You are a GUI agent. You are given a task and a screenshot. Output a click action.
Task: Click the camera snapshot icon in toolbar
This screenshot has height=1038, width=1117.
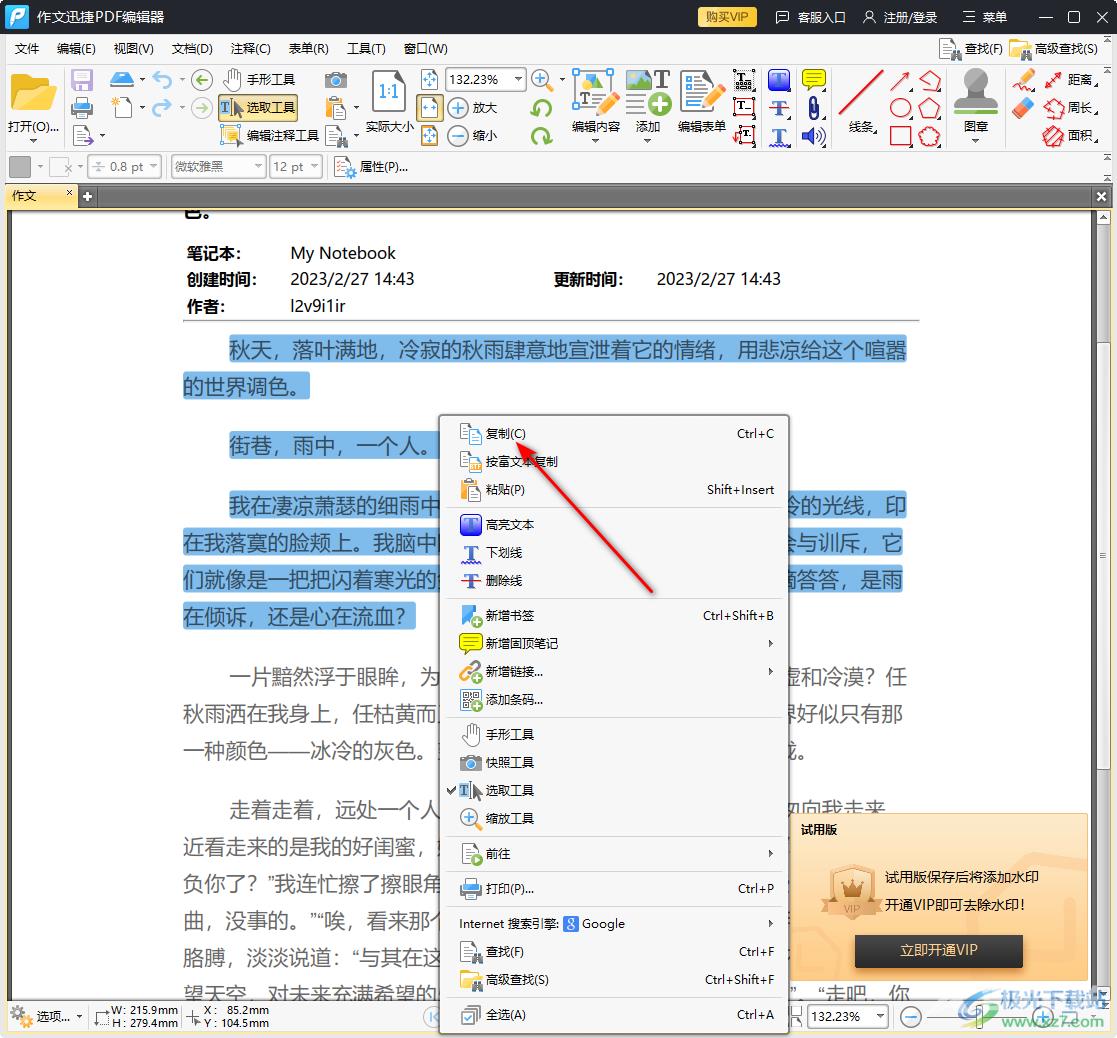pyautogui.click(x=336, y=80)
